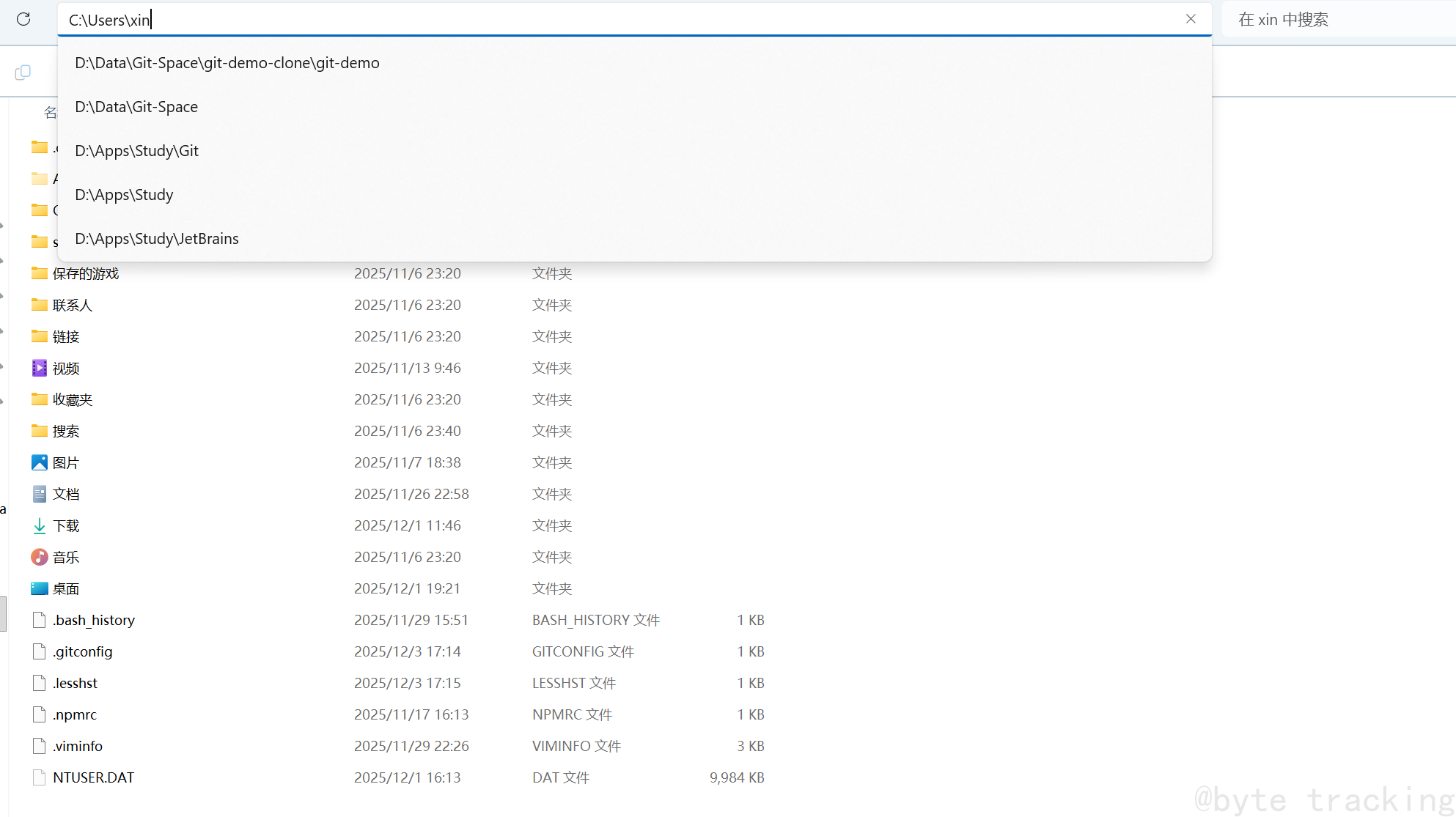
Task: Open the 文档 documents folder icon
Action: click(x=40, y=494)
